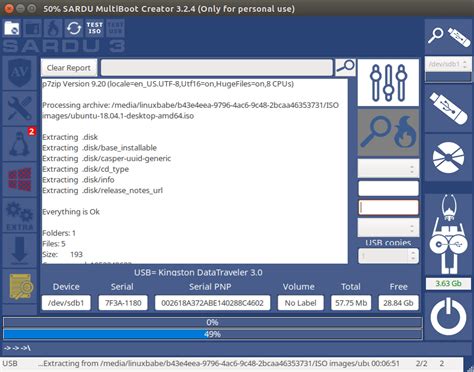Viewport: 474px width, 372px height.
Task: Click the music/media toolbar icon beside folder
Action: [32, 28]
